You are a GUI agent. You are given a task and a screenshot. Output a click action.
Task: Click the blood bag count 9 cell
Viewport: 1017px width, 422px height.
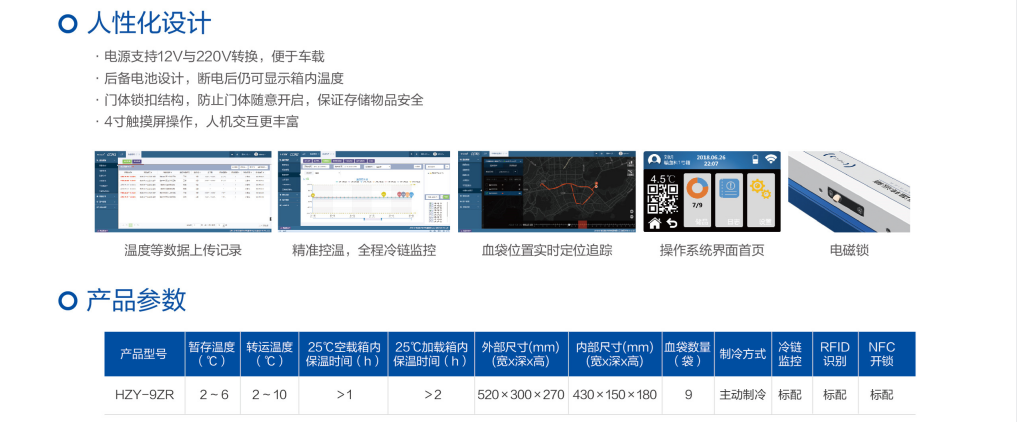click(x=688, y=394)
